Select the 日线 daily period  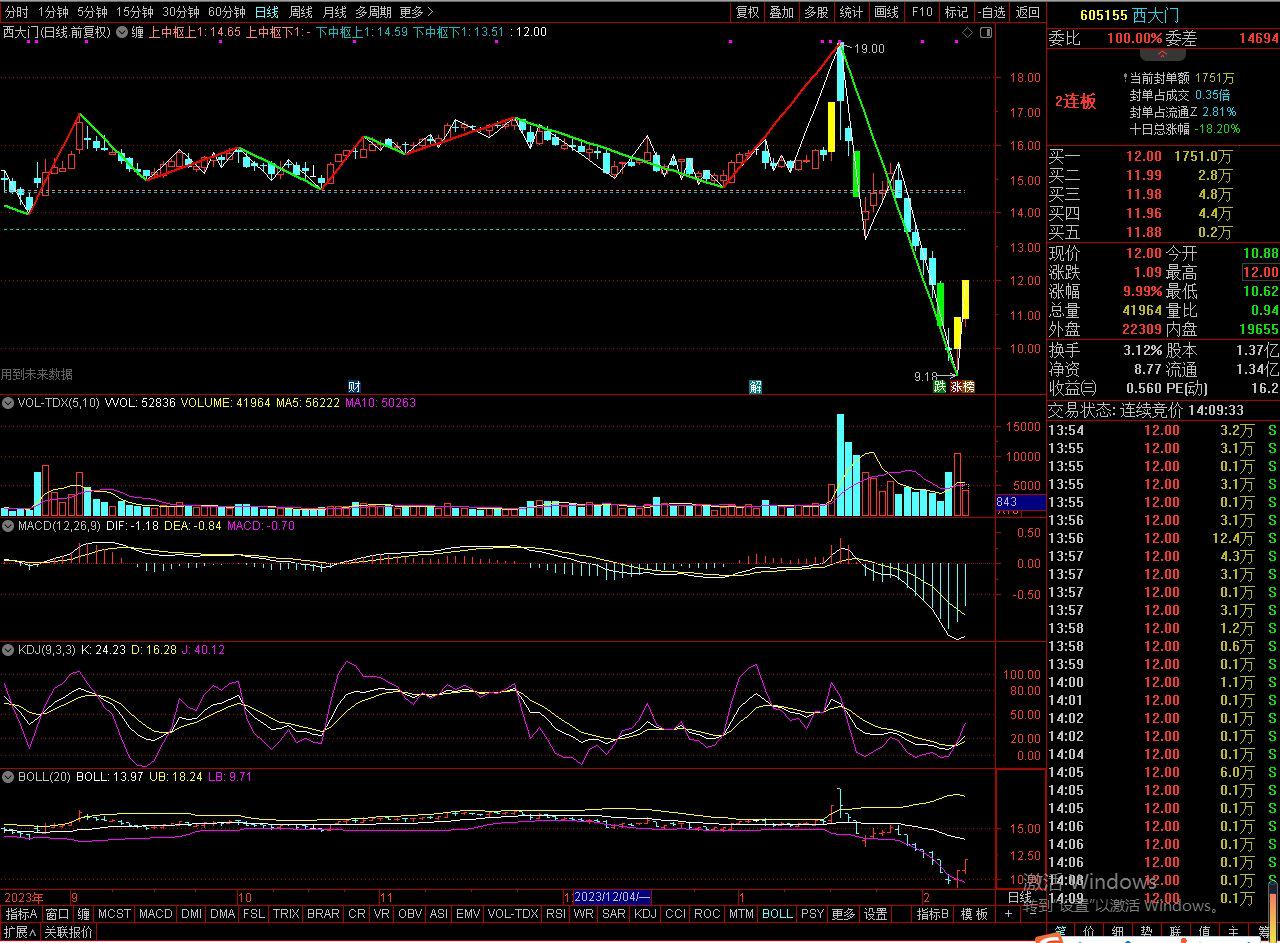point(267,12)
